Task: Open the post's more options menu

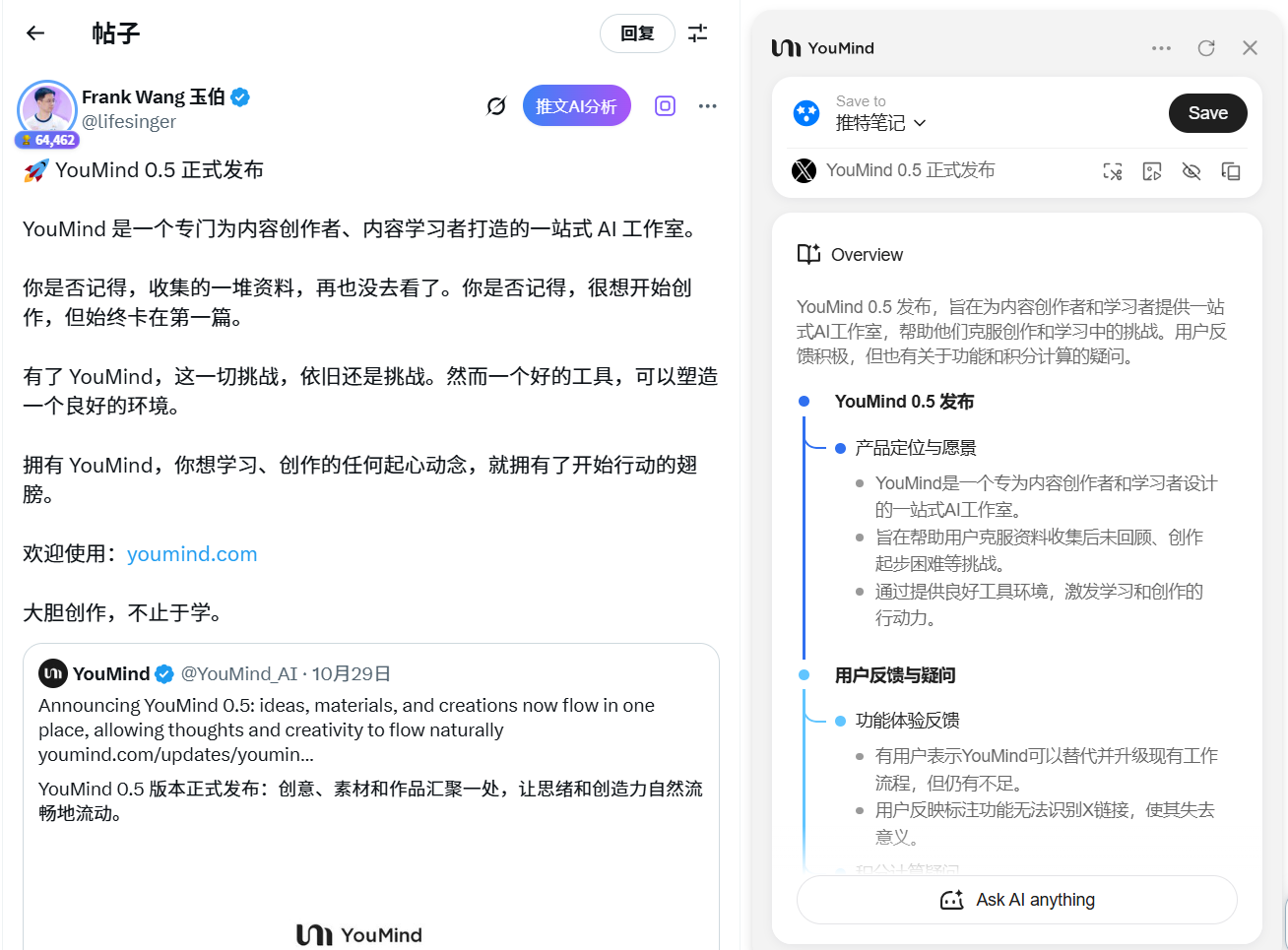Action: (x=708, y=106)
